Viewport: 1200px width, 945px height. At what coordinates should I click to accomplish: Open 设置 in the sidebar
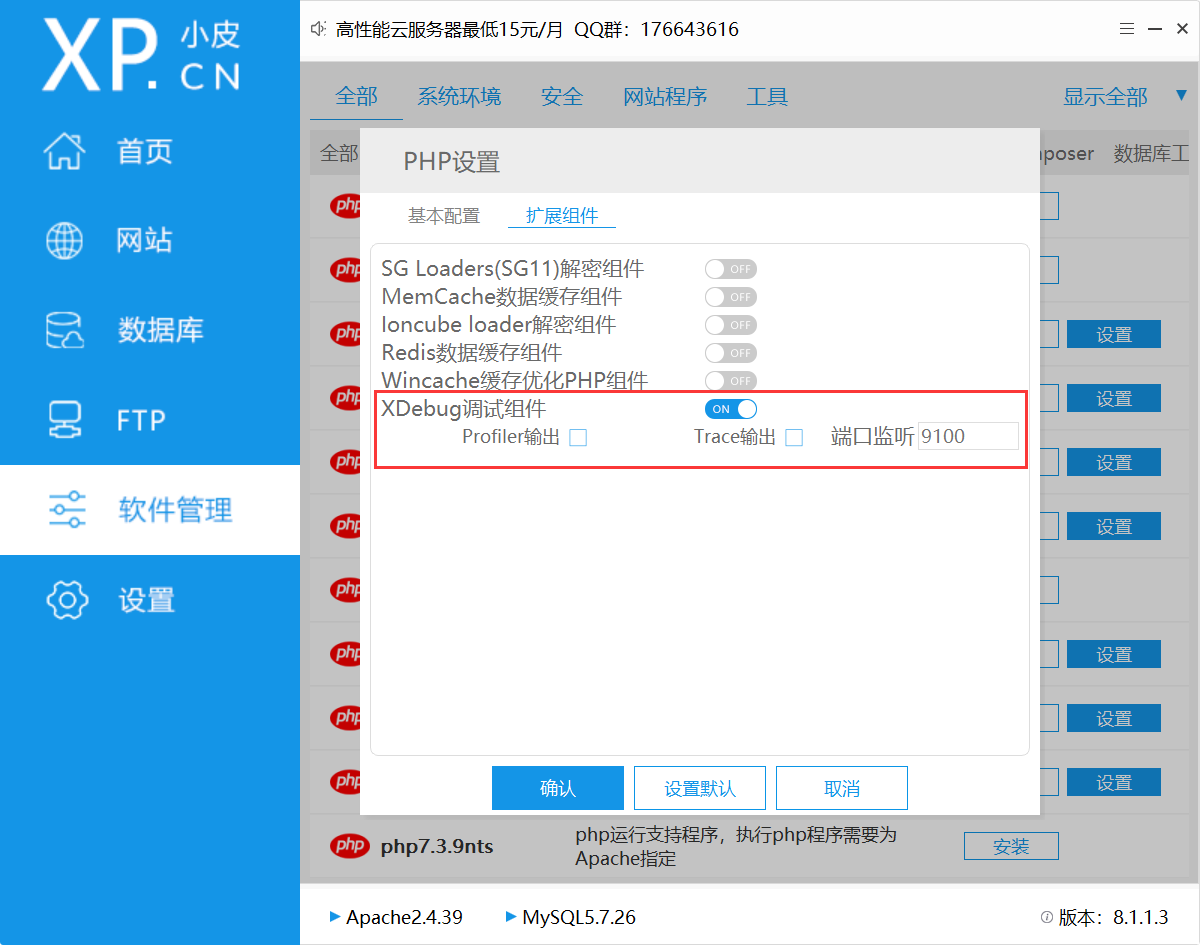click(x=150, y=600)
